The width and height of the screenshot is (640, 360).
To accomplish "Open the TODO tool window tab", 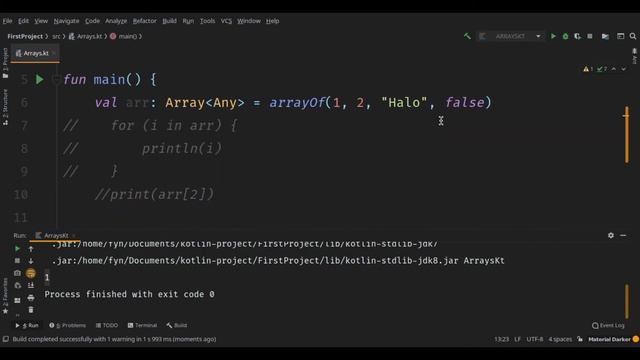I will tap(107, 325).
